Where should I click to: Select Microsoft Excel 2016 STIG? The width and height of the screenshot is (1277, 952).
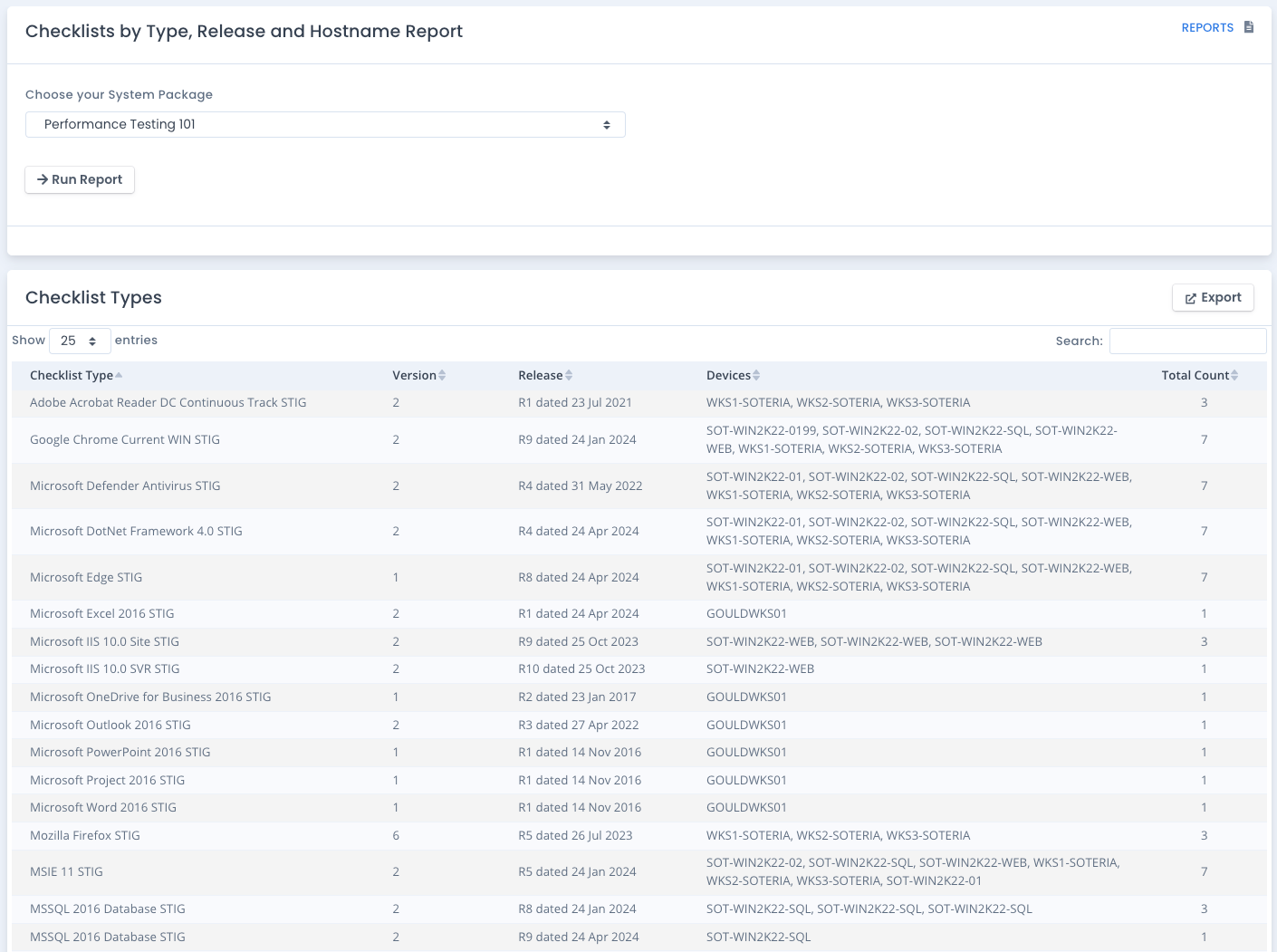101,613
